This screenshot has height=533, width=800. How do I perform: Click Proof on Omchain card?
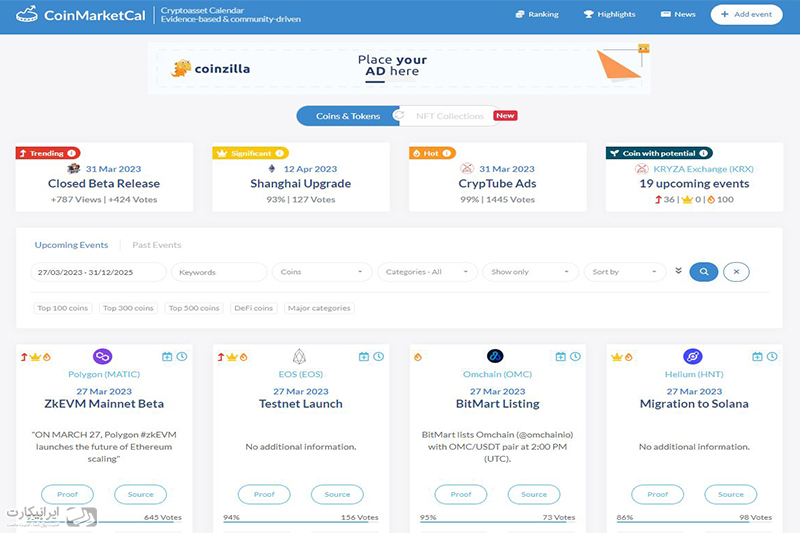click(x=461, y=494)
